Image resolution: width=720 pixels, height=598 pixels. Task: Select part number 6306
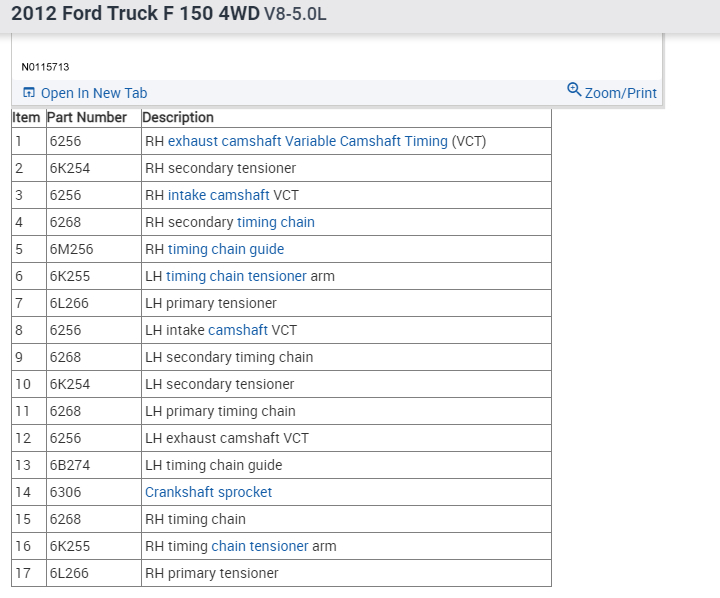tap(65, 492)
